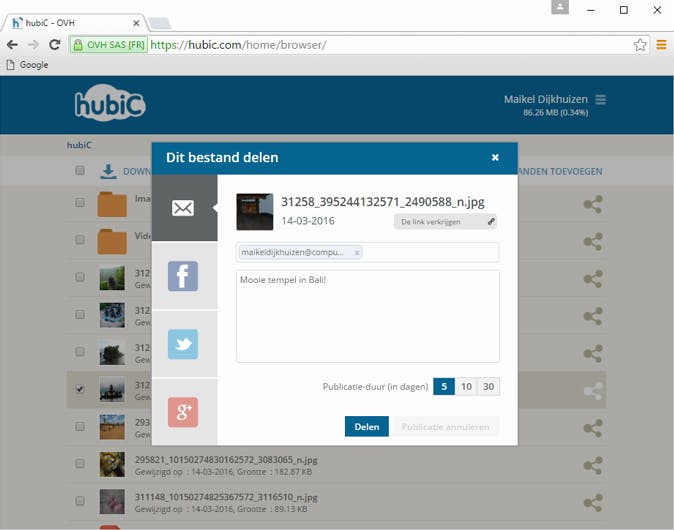The image size is (674, 530).
Task: Click browser forward arrow button
Action: (33, 45)
